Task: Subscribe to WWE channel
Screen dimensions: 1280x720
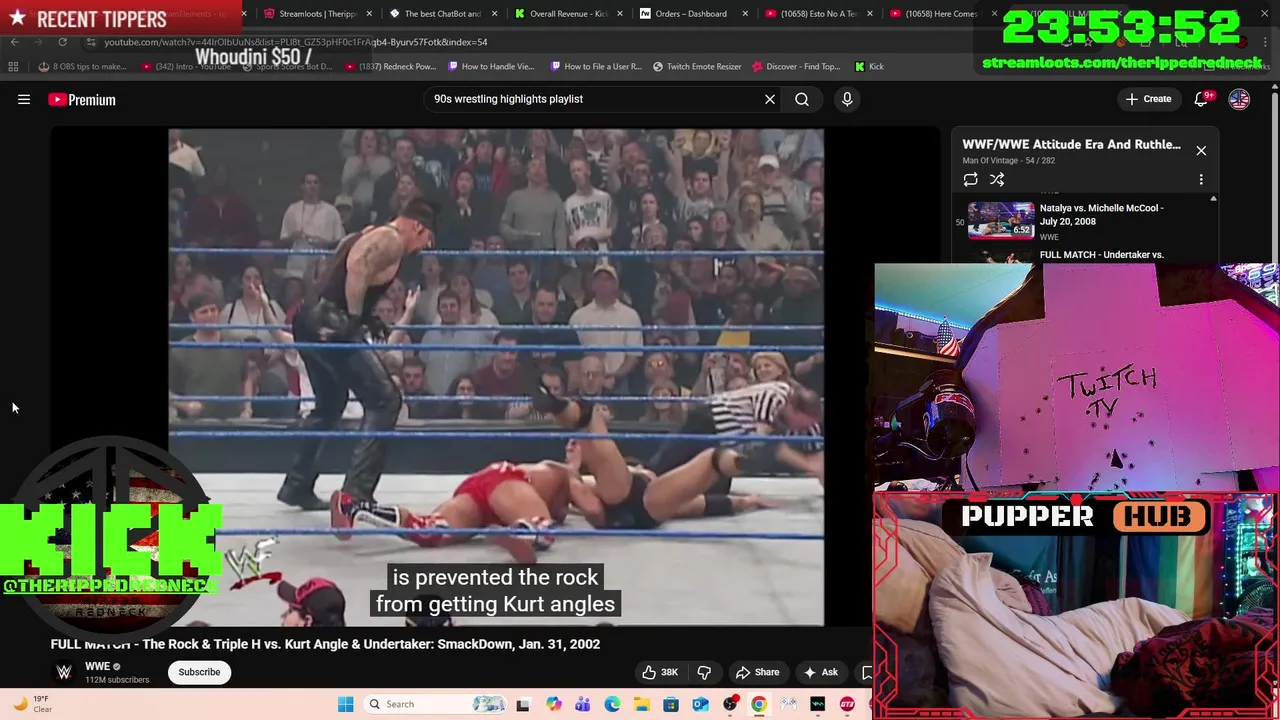Action: pyautogui.click(x=199, y=672)
